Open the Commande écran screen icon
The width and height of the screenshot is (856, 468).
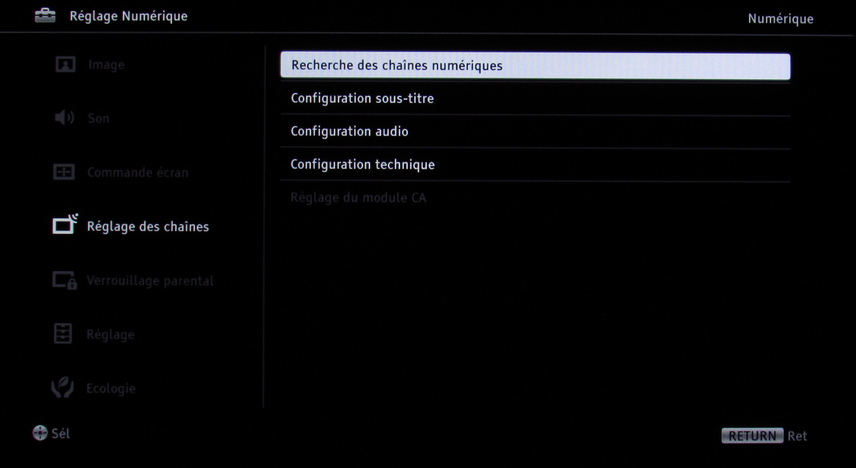click(64, 172)
